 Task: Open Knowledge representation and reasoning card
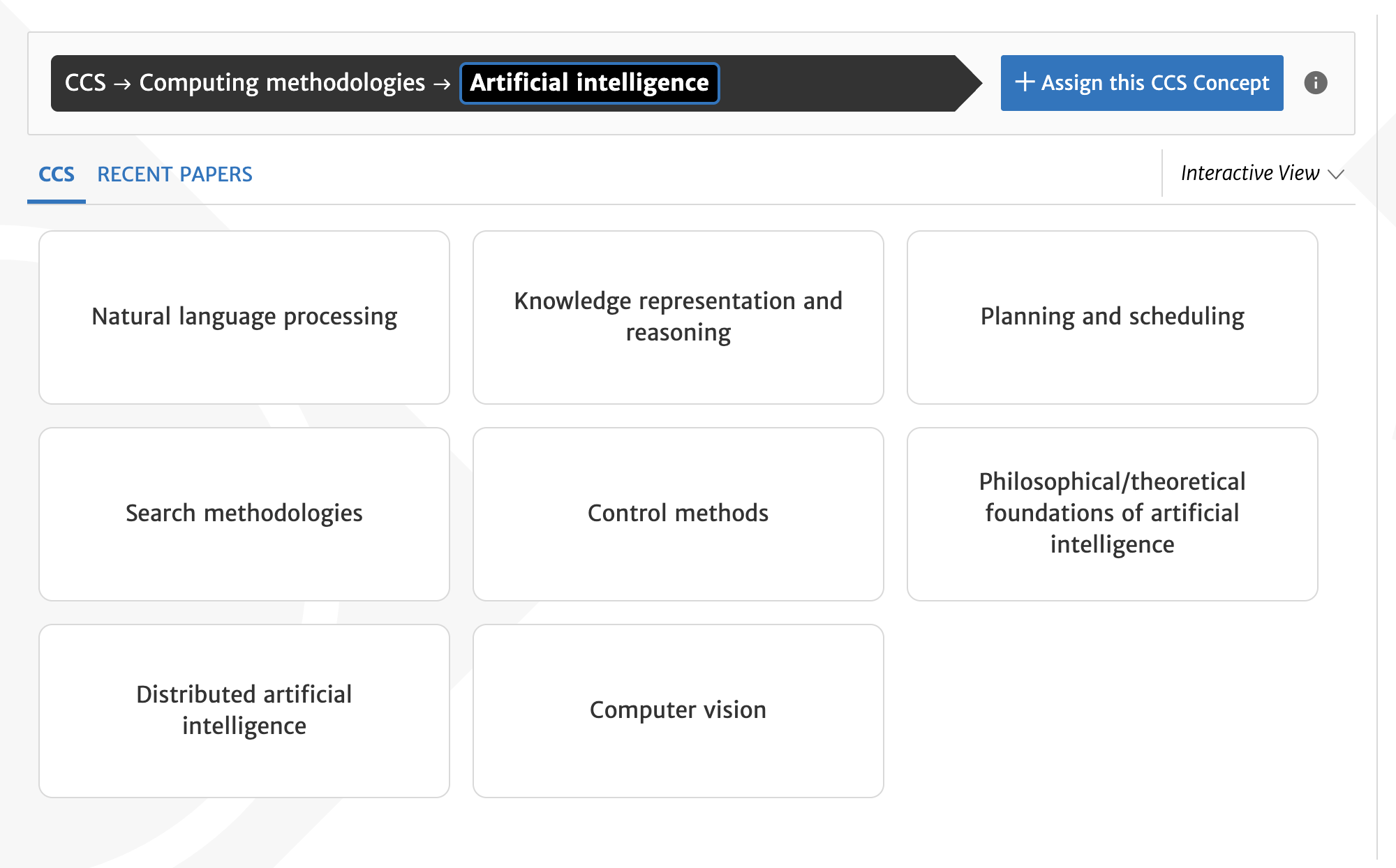pyautogui.click(x=678, y=317)
